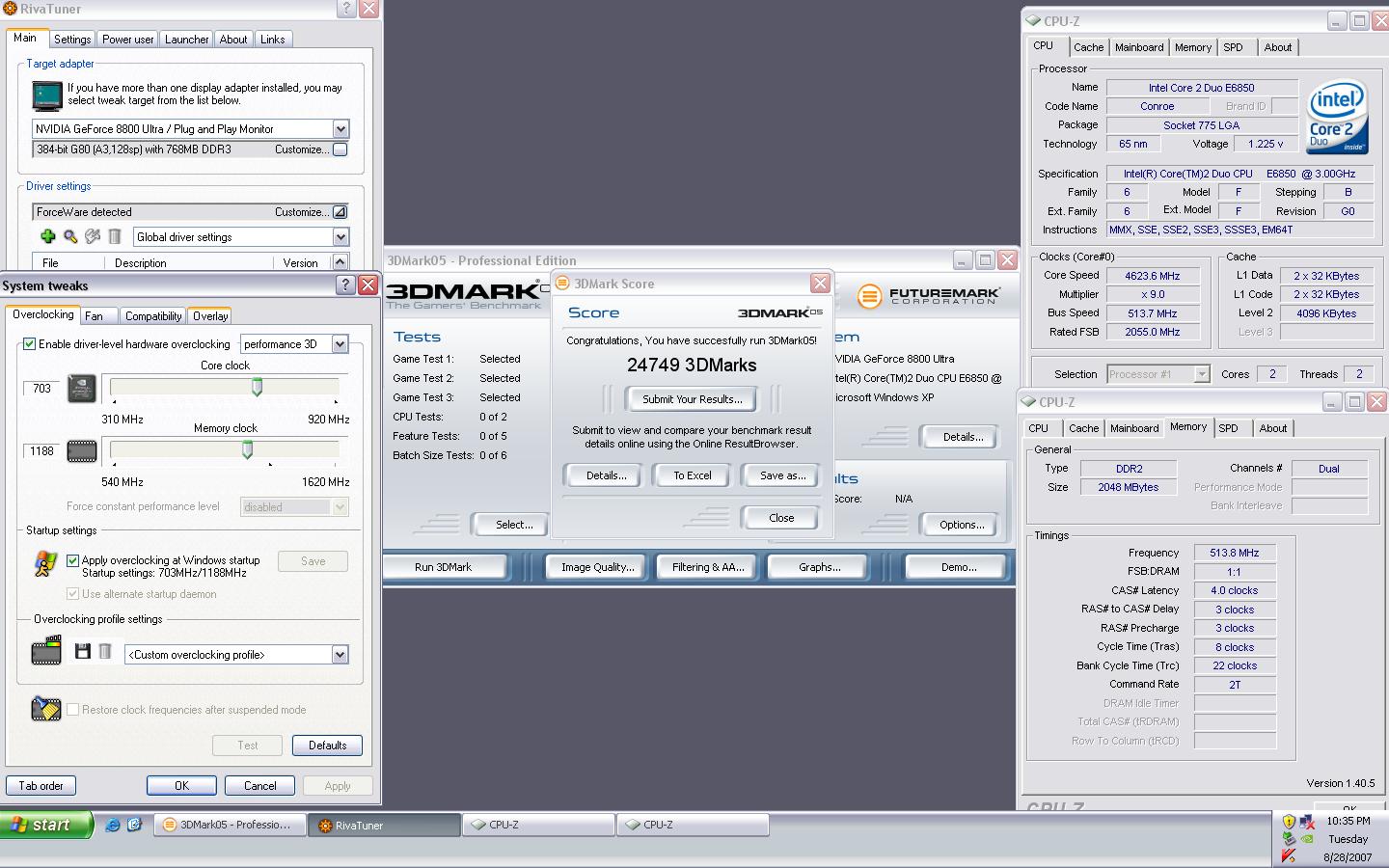1389x868 pixels.
Task: Click the help question mark in RivaTuner title bar
Action: [347, 9]
